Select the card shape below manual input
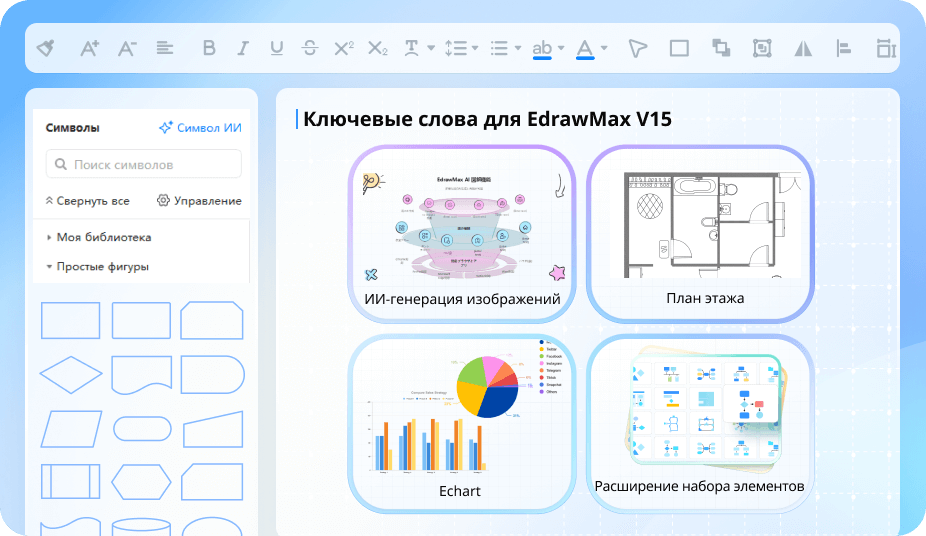 [212, 482]
